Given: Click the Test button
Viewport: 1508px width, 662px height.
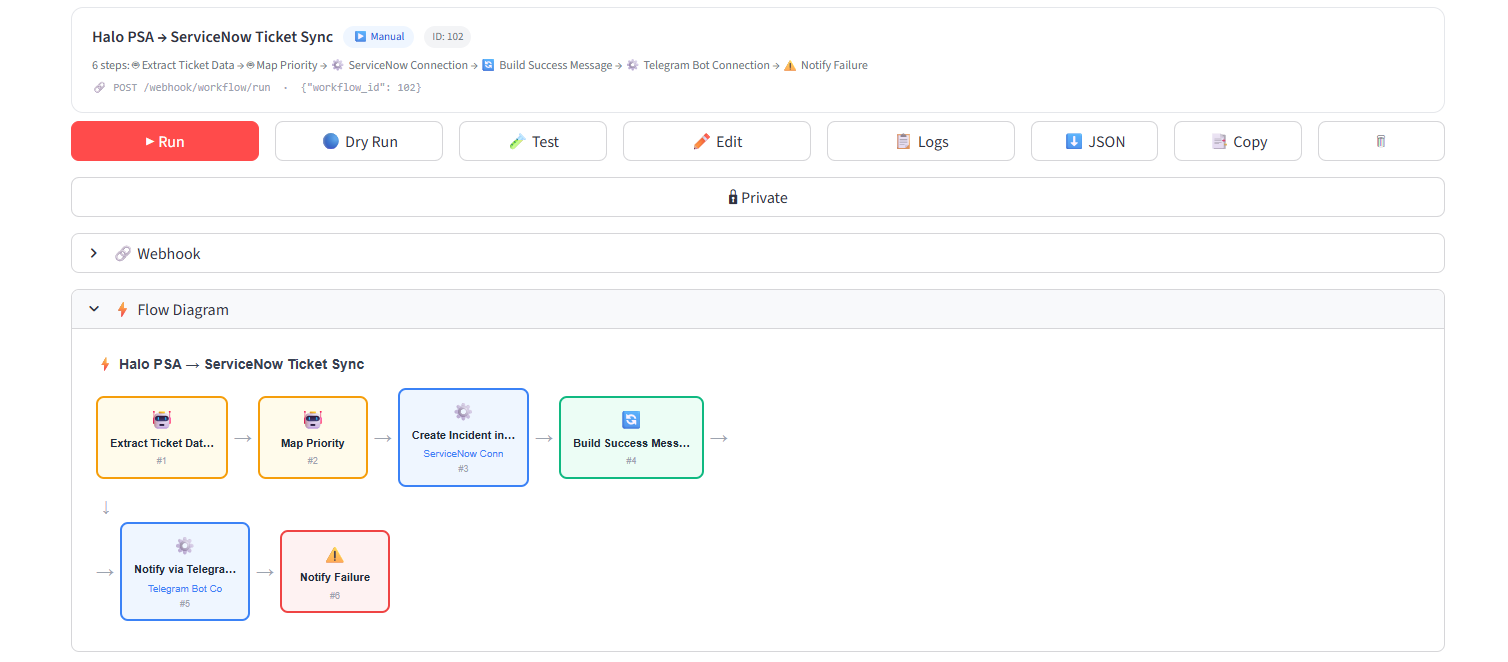Looking at the screenshot, I should [533, 141].
